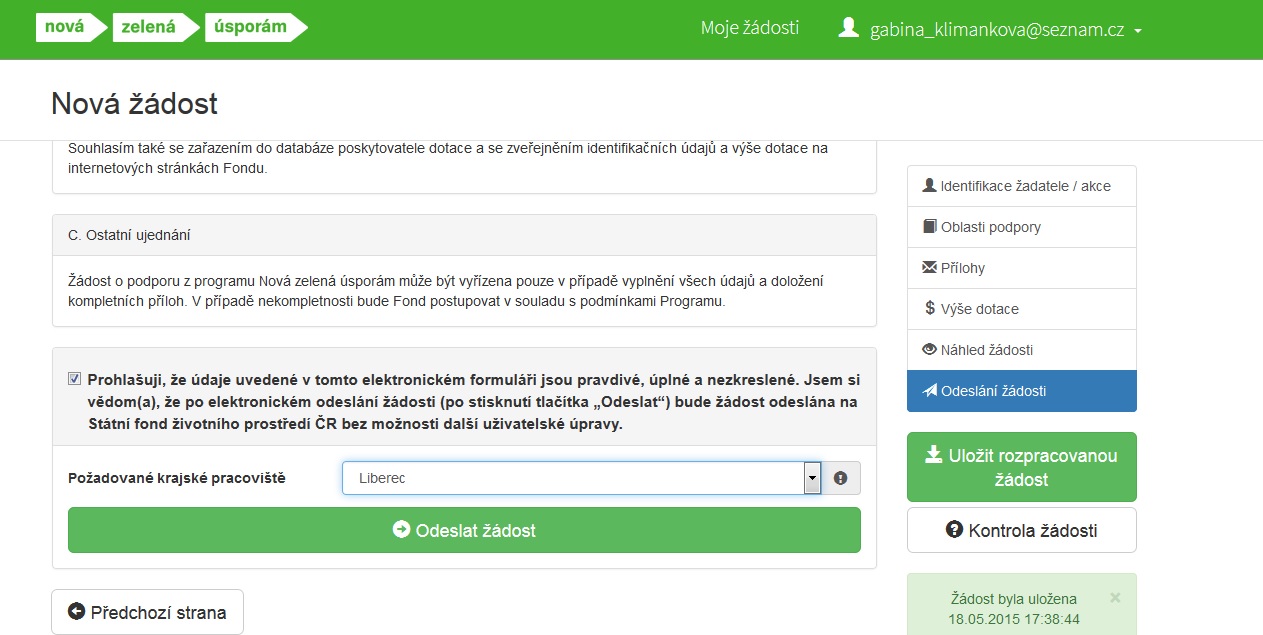Go to 'Náhled žádosti' step
1263x635 pixels.
1022,350
